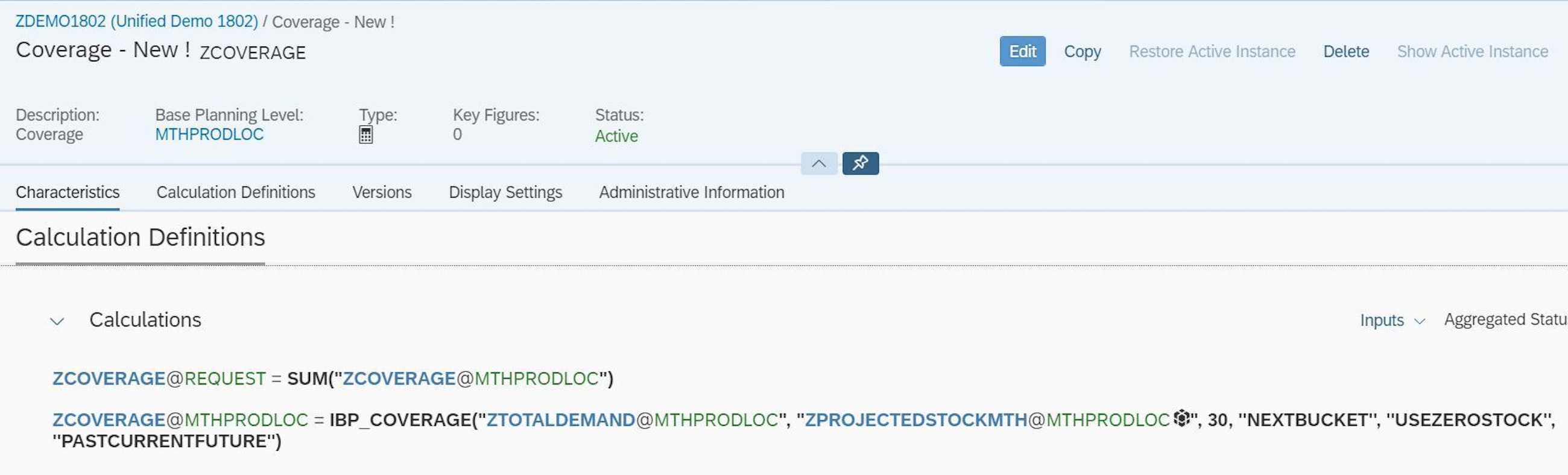This screenshot has width=1568, height=475.
Task: Click Restore Active Instance
Action: pos(1212,52)
